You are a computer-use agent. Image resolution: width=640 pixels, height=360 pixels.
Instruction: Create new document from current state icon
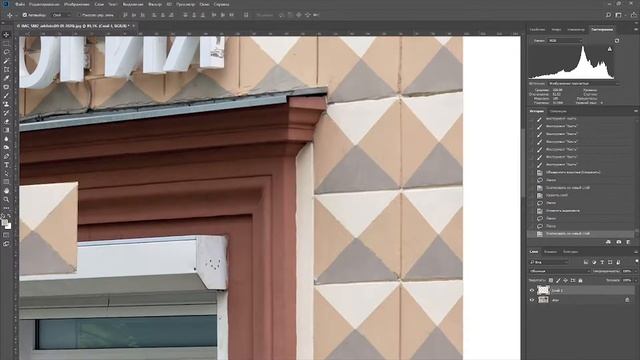(608, 242)
